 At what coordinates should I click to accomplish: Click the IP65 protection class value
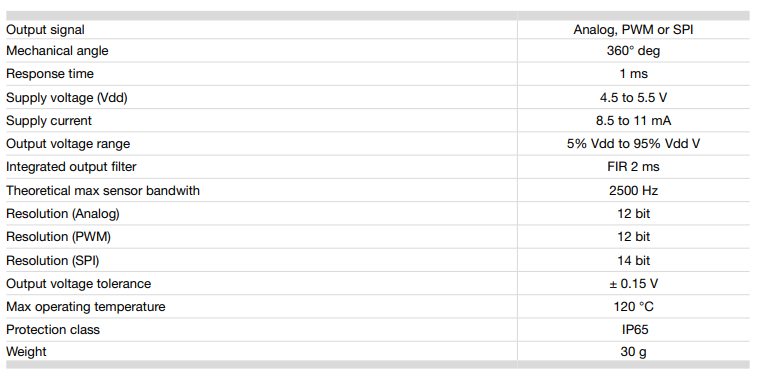pyautogui.click(x=633, y=330)
